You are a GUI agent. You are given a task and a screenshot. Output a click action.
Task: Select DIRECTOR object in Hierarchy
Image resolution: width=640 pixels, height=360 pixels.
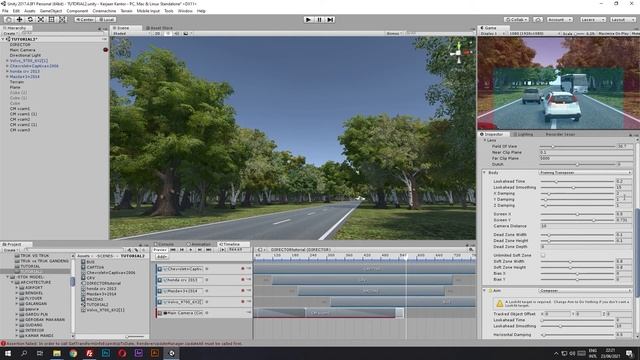pyautogui.click(x=20, y=44)
